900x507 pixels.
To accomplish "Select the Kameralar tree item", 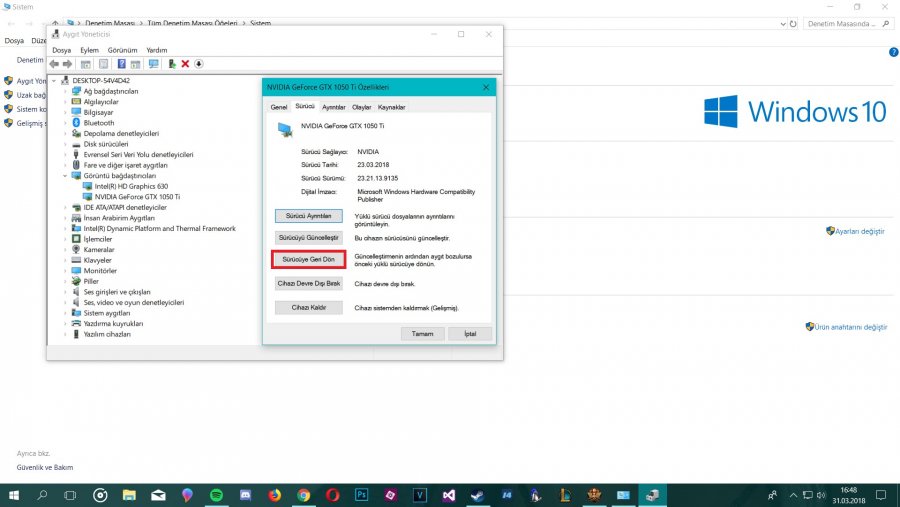I will [x=99, y=250].
